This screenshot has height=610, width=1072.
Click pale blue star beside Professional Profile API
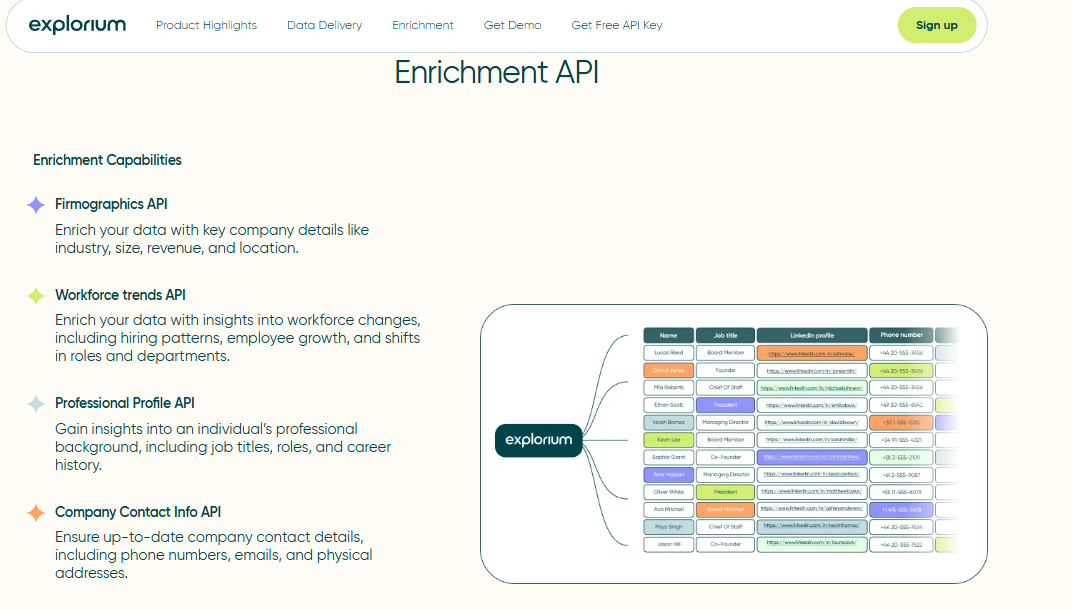click(x=36, y=403)
